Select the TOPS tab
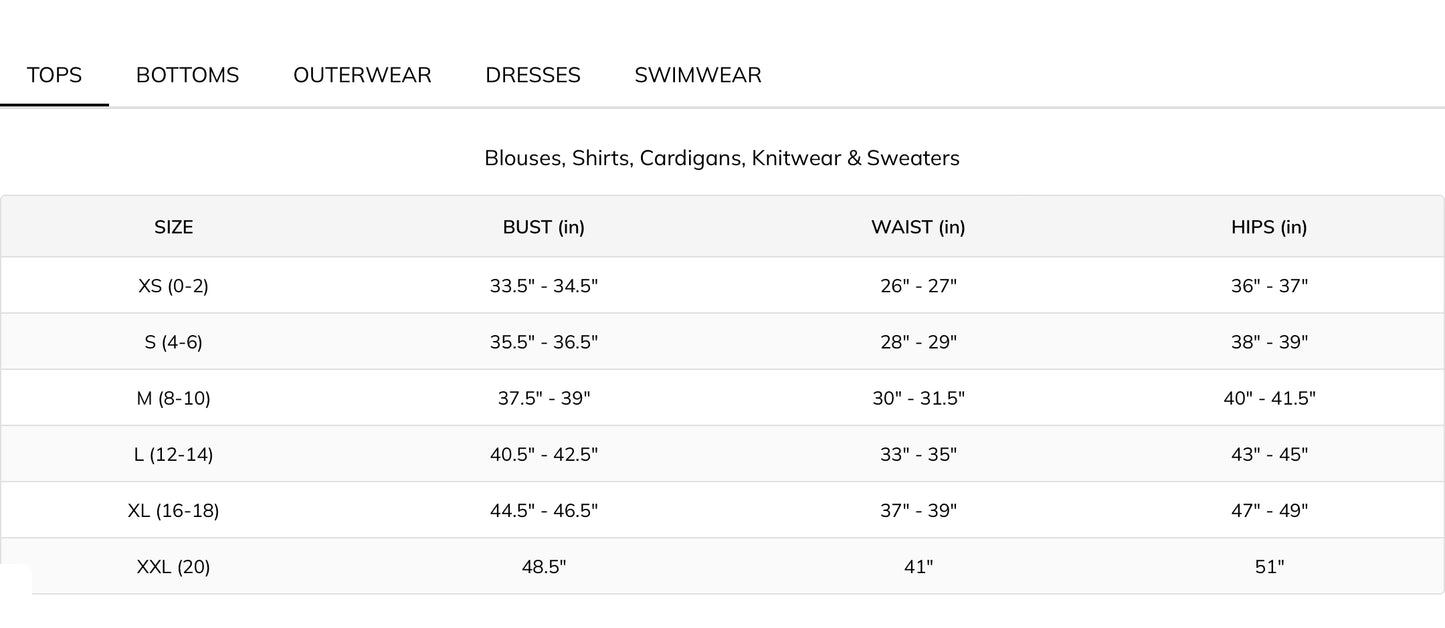This screenshot has height=628, width=1445. click(x=54, y=75)
